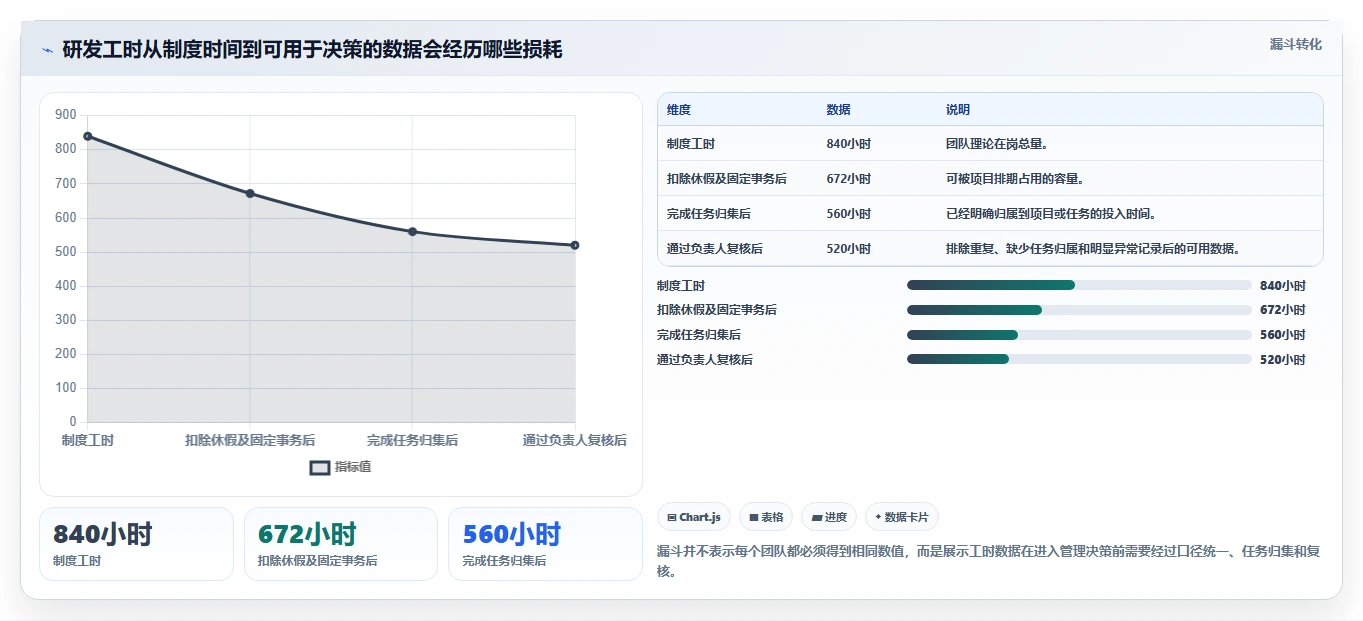Click the 完成任务归集后 progress bar

(x=1079, y=335)
